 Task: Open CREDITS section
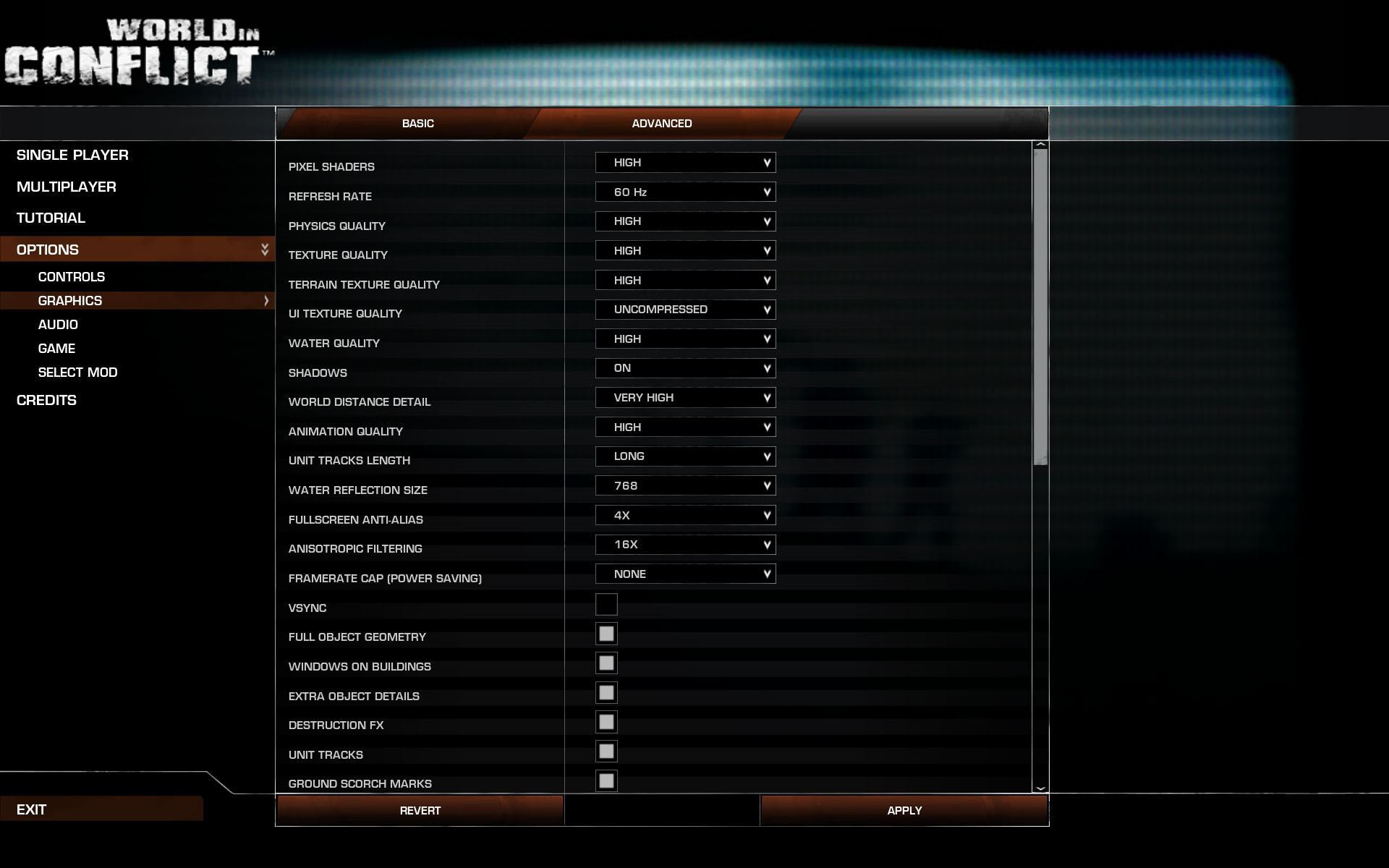(x=47, y=399)
